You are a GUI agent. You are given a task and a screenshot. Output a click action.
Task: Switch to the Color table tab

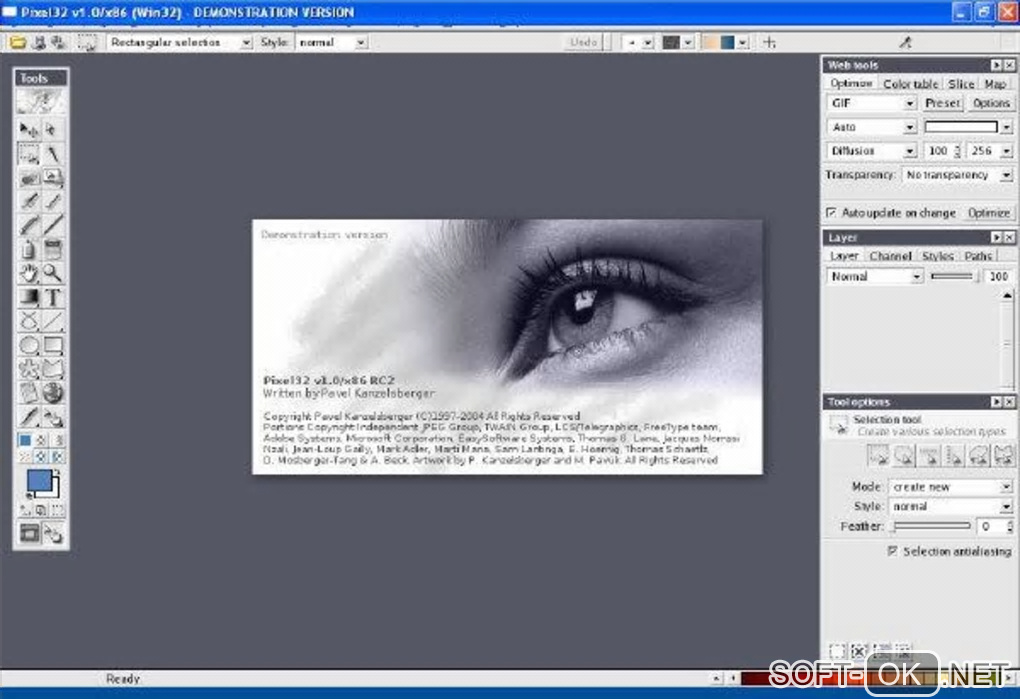coord(910,84)
